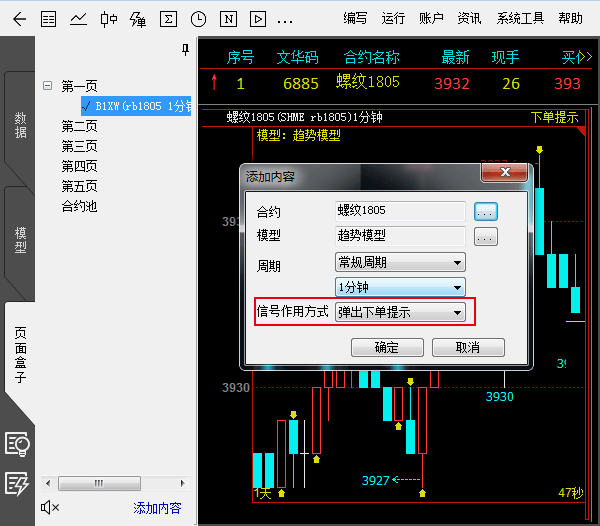Select 合约池 in the page tree

(x=79, y=206)
